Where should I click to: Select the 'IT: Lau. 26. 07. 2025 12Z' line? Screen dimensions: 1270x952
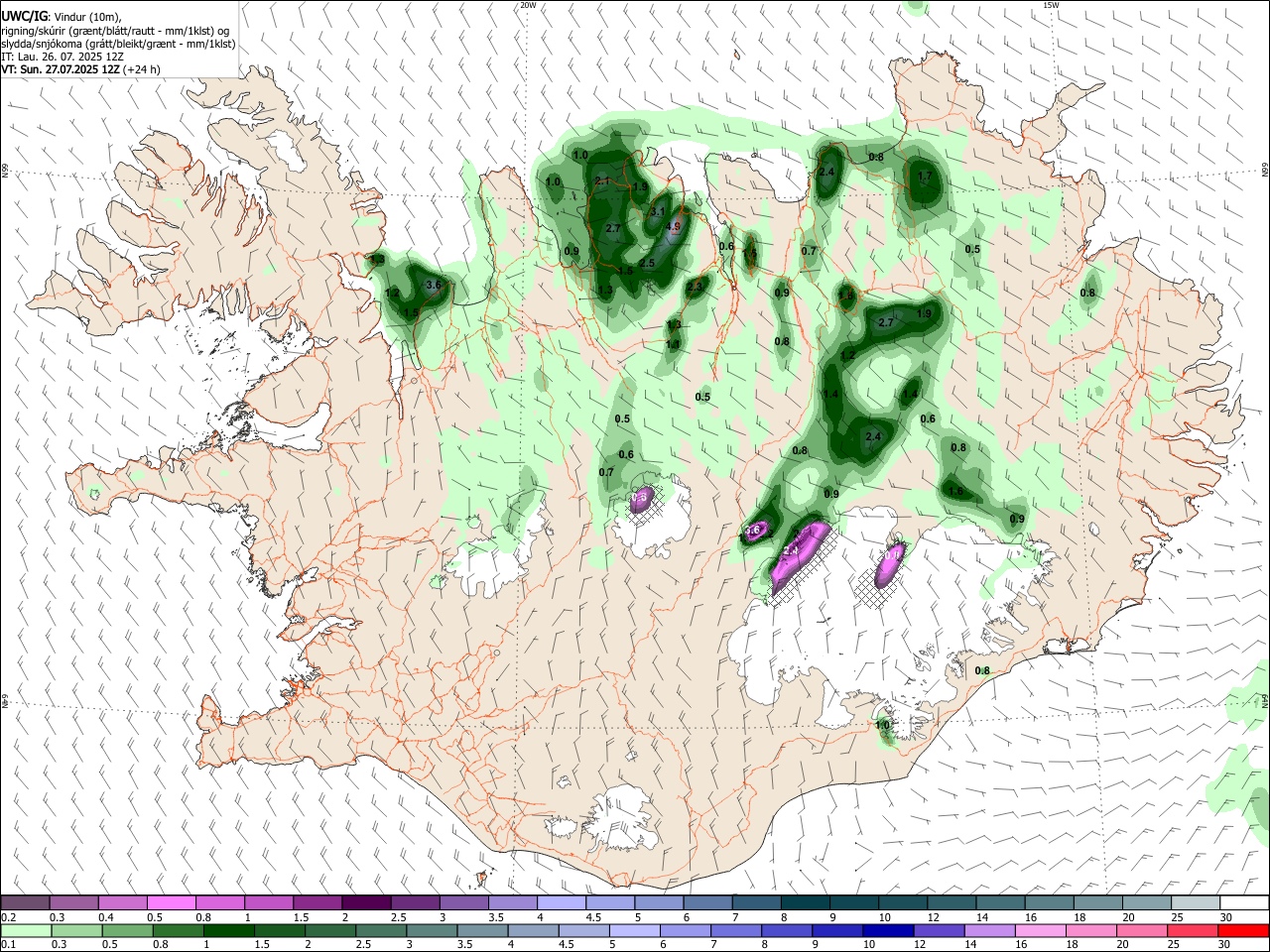point(63,57)
